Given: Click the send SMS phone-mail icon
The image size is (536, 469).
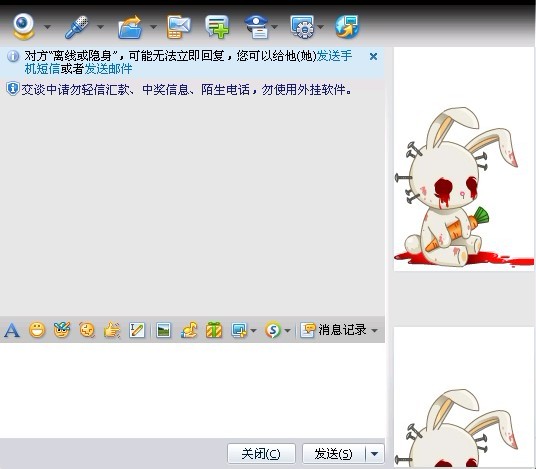Looking at the screenshot, I should 178,27.
